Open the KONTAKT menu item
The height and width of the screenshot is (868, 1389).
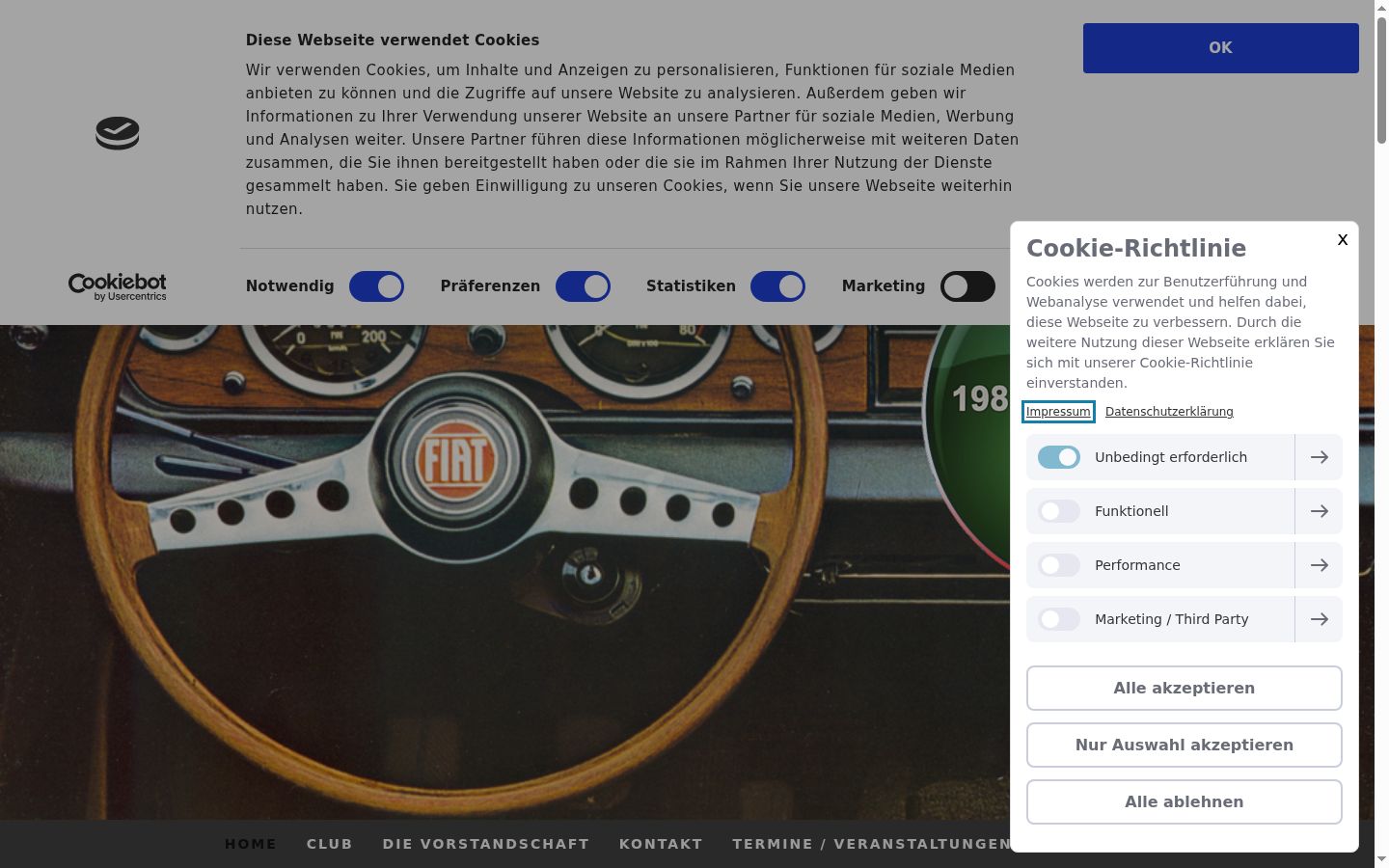(x=661, y=844)
